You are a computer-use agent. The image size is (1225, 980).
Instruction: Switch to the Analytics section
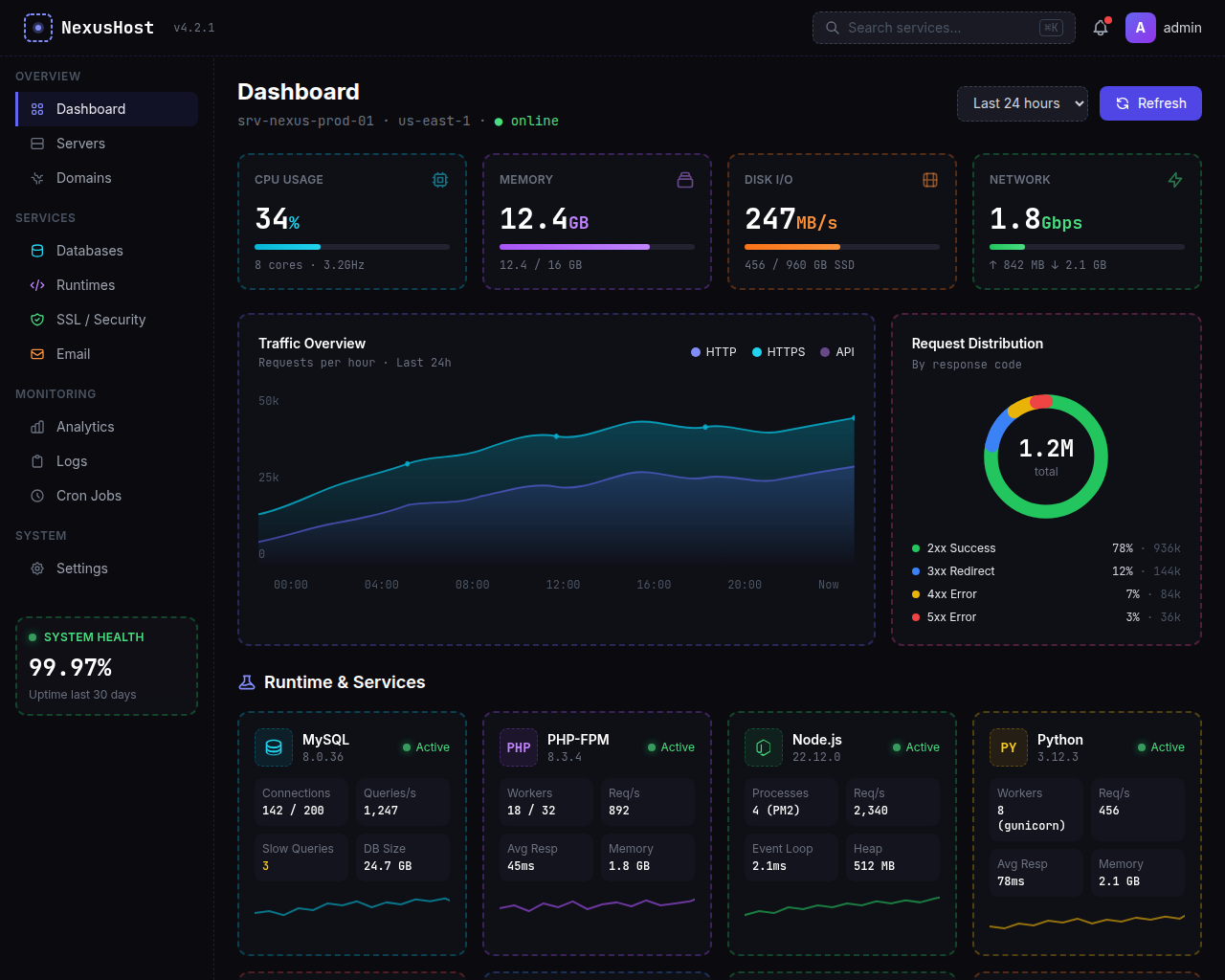(x=87, y=426)
